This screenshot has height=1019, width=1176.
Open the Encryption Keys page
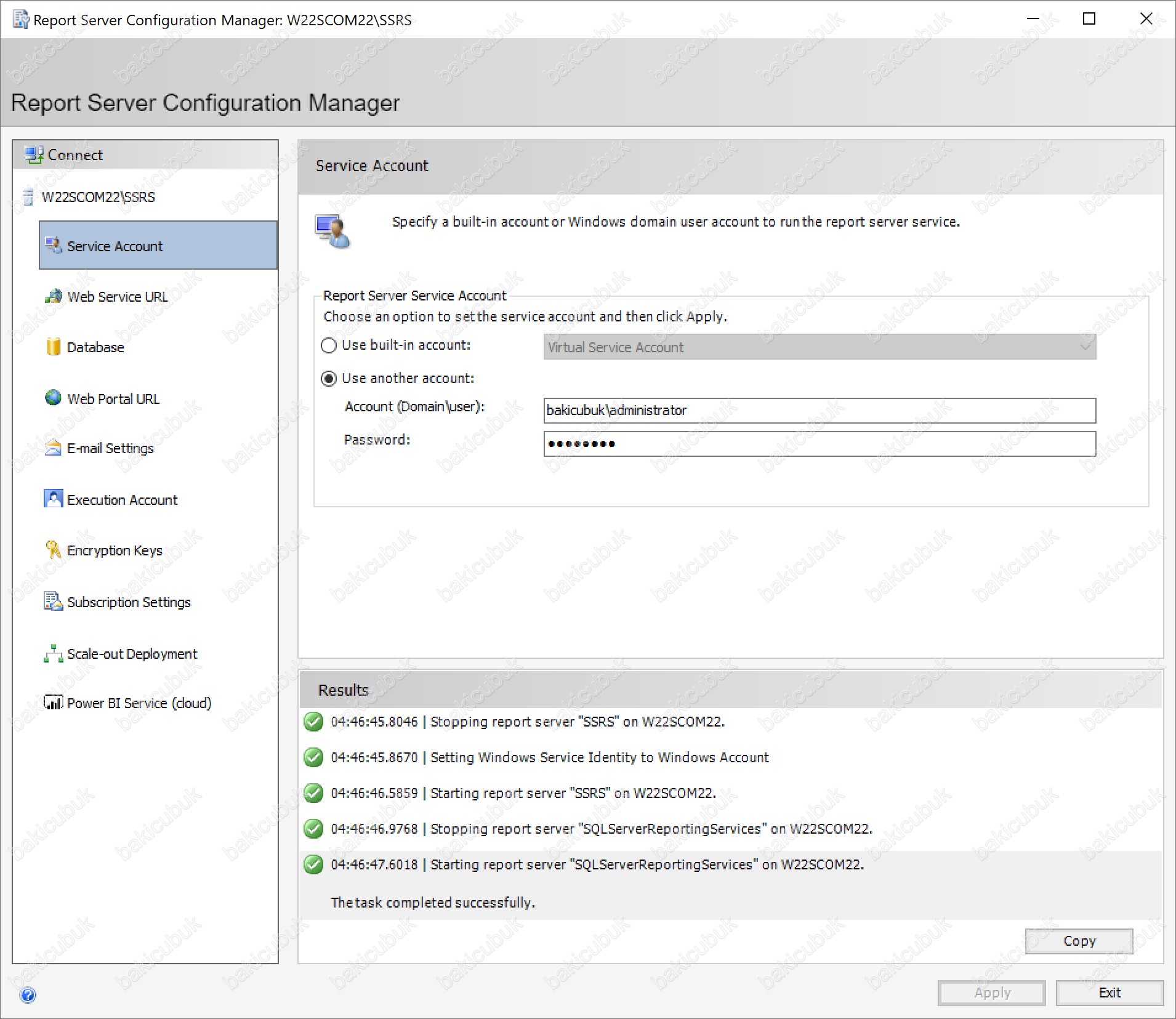click(115, 550)
